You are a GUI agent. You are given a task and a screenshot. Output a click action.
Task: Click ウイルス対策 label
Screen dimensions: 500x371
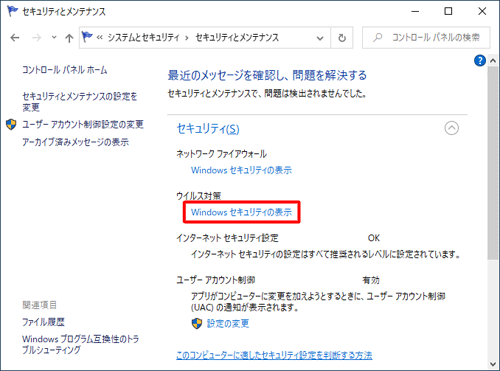click(x=199, y=196)
